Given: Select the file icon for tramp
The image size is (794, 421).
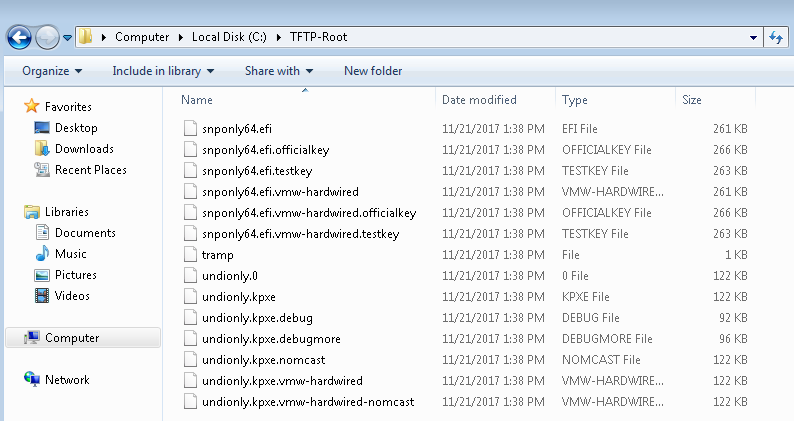Looking at the screenshot, I should 190,254.
